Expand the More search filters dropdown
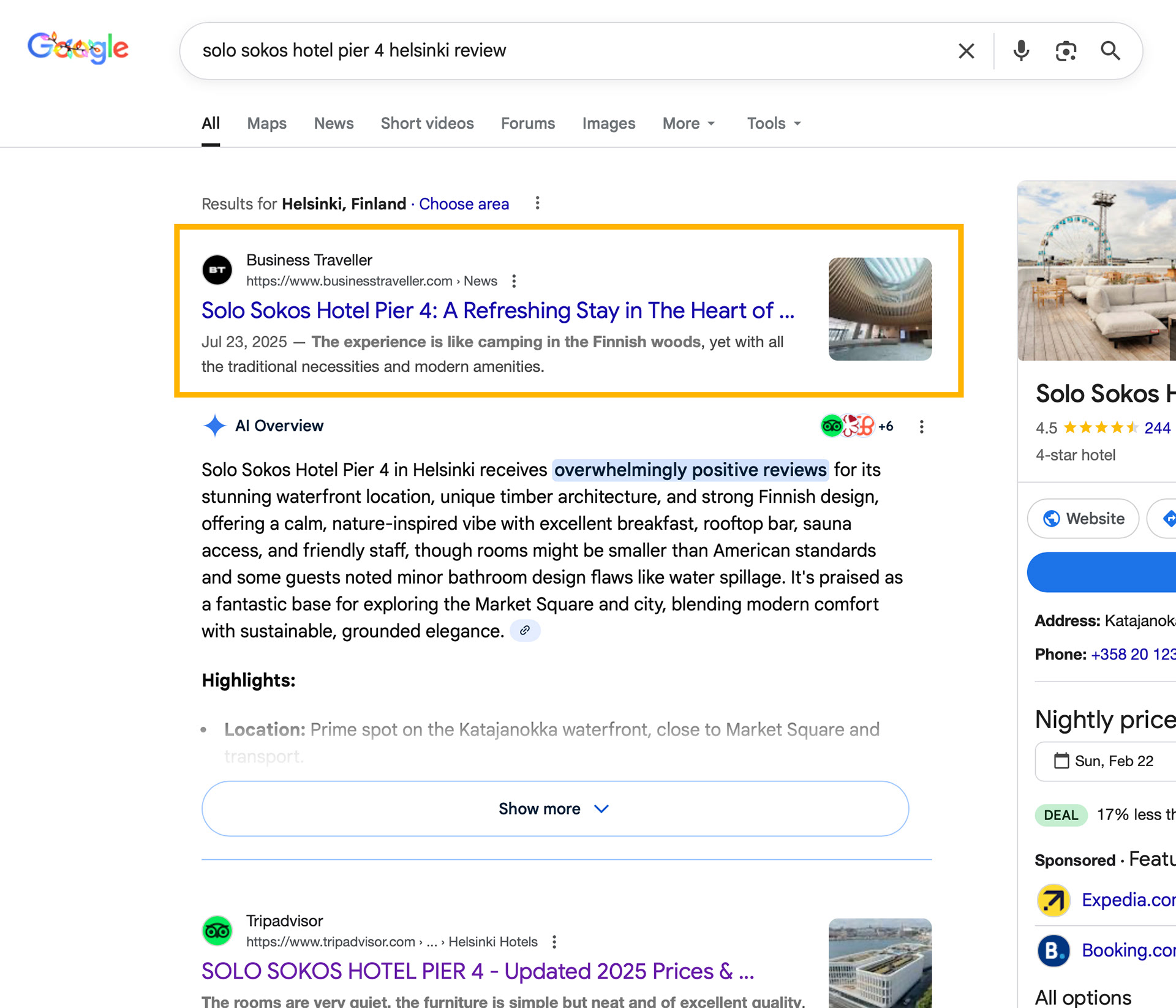Screen dimensions: 1176x1008 click(x=688, y=124)
